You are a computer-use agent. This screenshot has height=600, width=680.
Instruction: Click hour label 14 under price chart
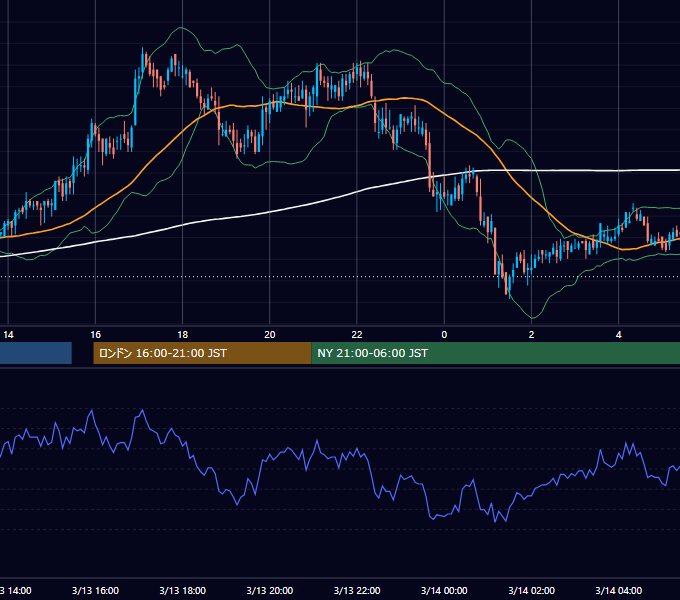click(x=8, y=334)
